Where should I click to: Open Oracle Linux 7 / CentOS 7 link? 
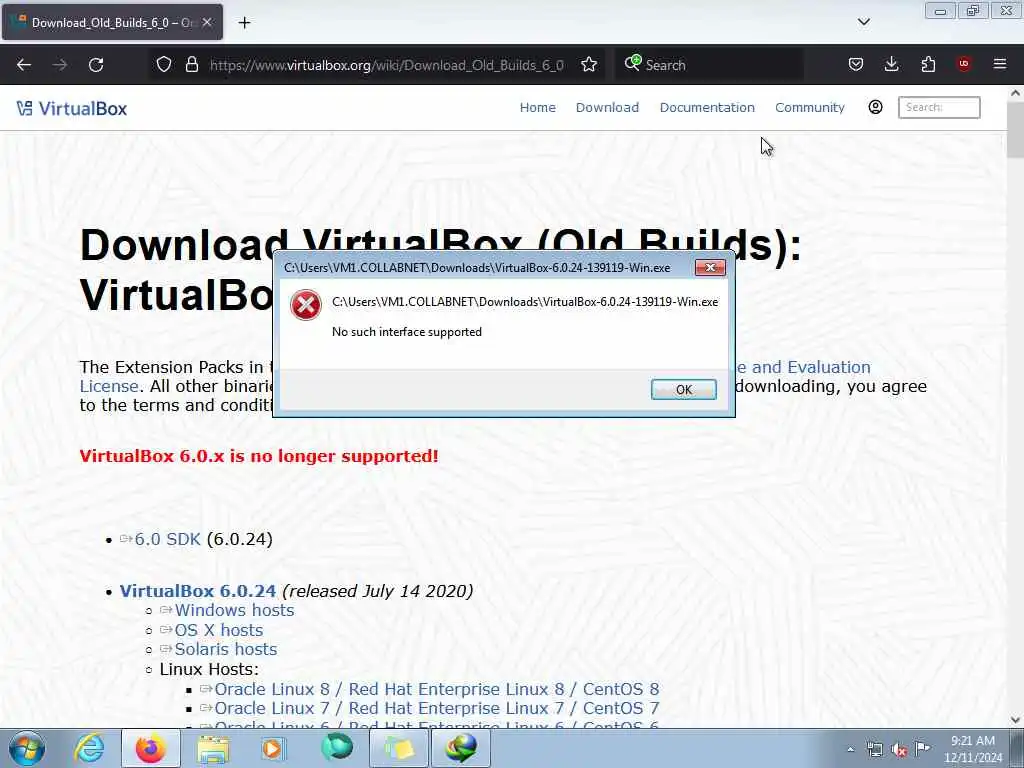436,709
